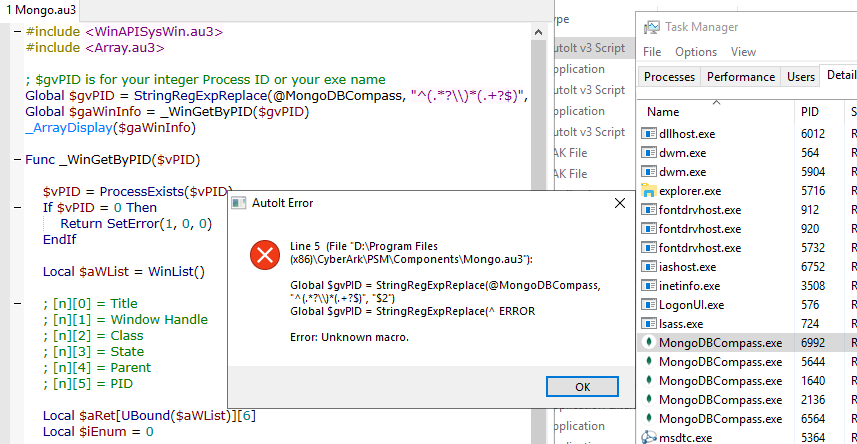
Task: Select msdtc.exe process icon
Action: (x=649, y=437)
